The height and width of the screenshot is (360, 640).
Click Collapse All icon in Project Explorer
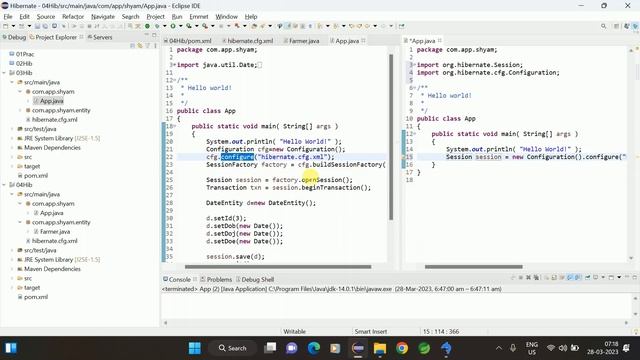[x=133, y=45]
